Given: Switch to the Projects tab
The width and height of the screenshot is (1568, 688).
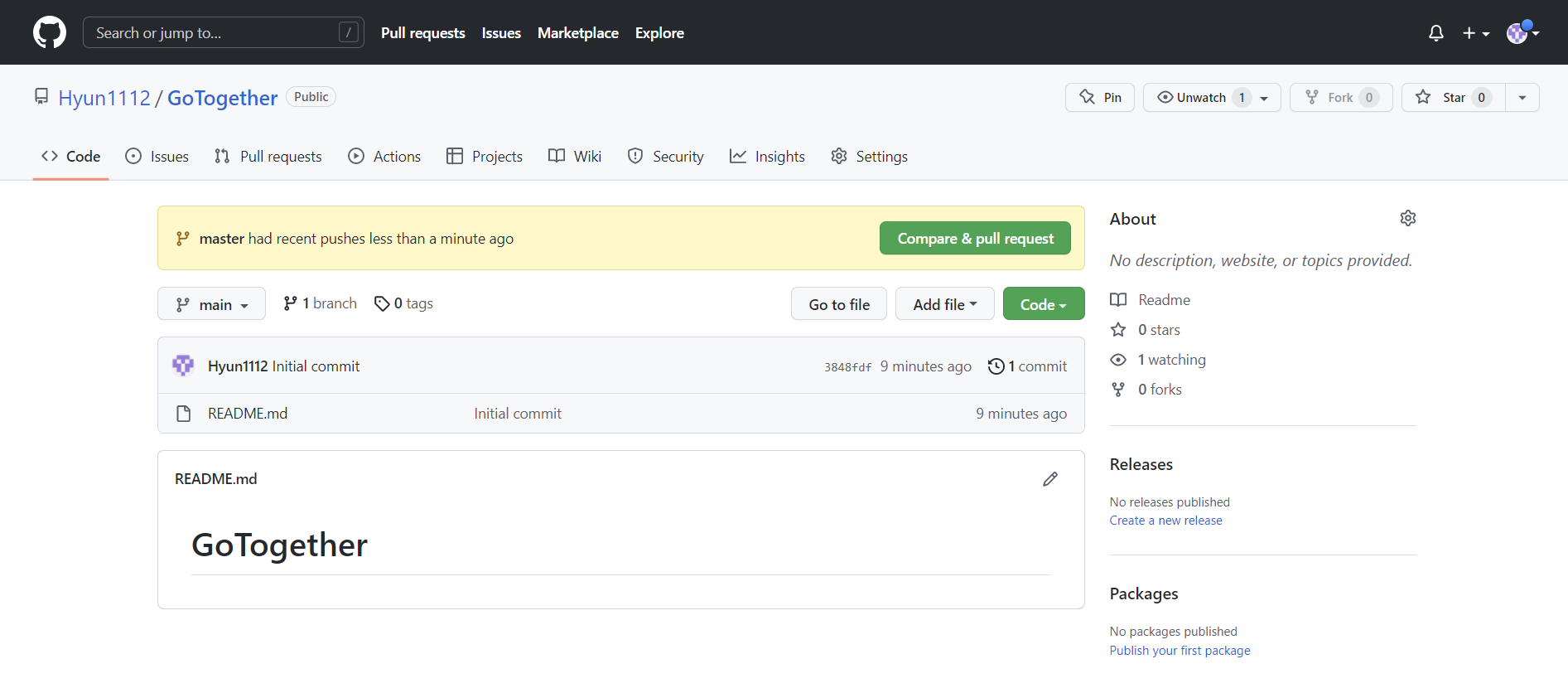Looking at the screenshot, I should click(485, 156).
